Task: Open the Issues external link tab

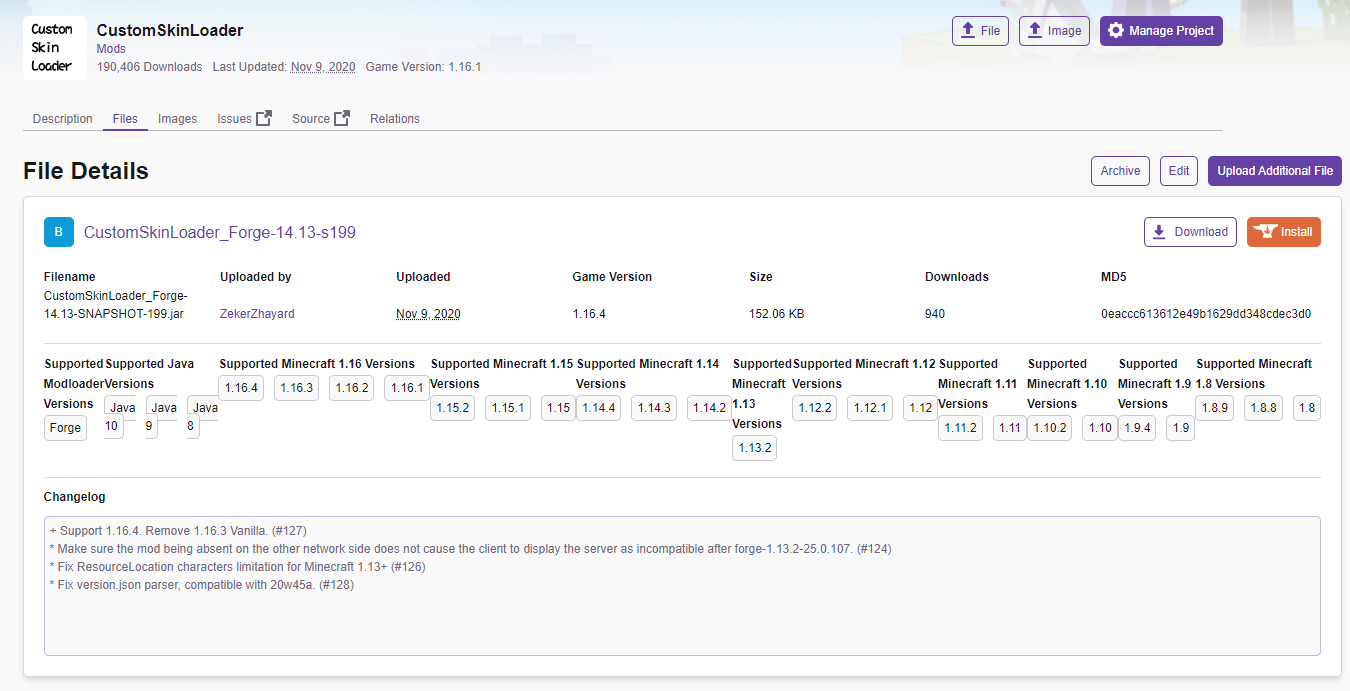Action: 244,118
